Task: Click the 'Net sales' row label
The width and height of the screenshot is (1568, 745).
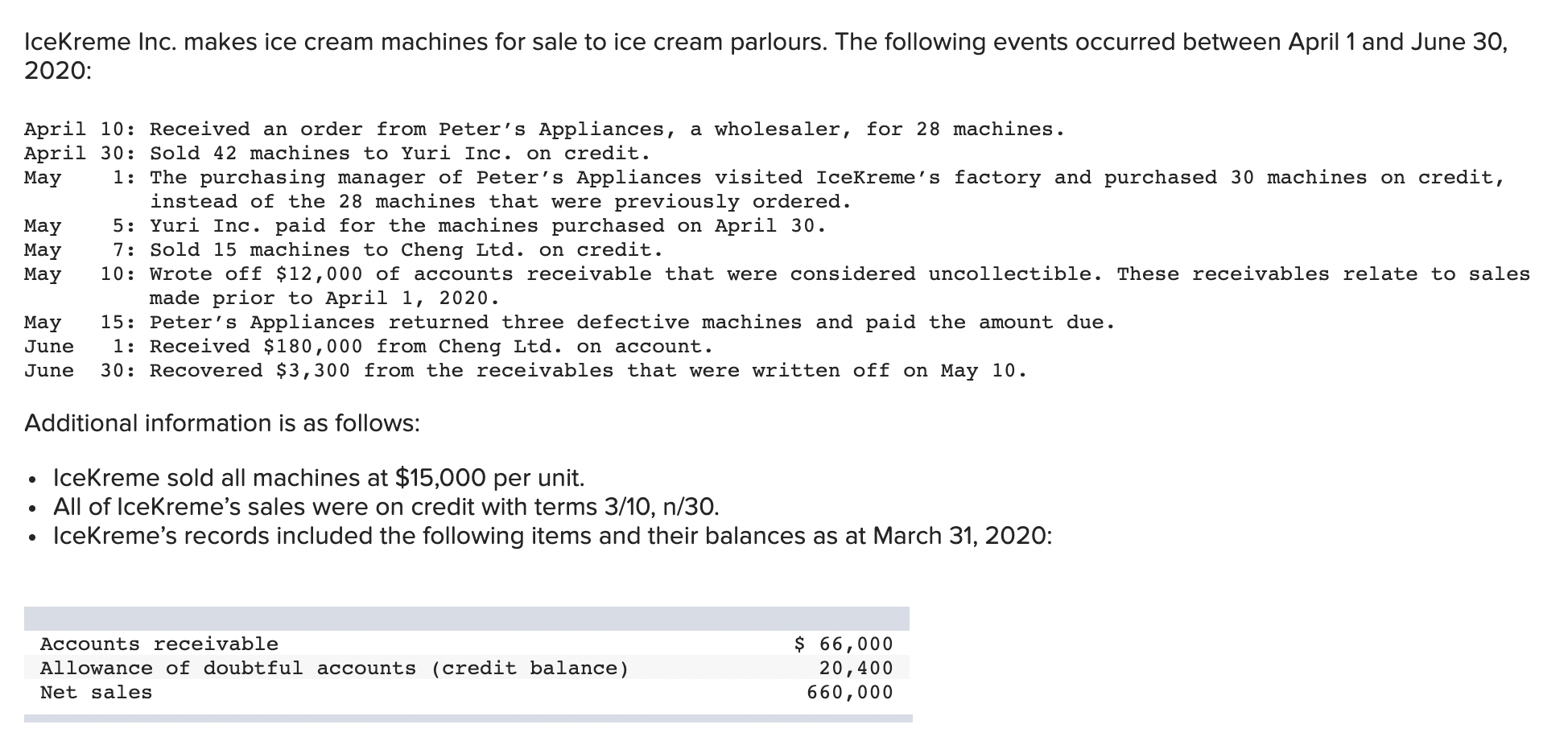Action: tap(97, 692)
